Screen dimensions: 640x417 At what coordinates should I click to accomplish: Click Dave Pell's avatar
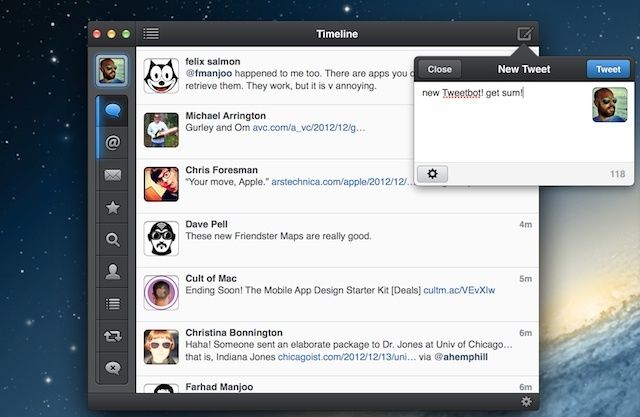[x=161, y=238]
